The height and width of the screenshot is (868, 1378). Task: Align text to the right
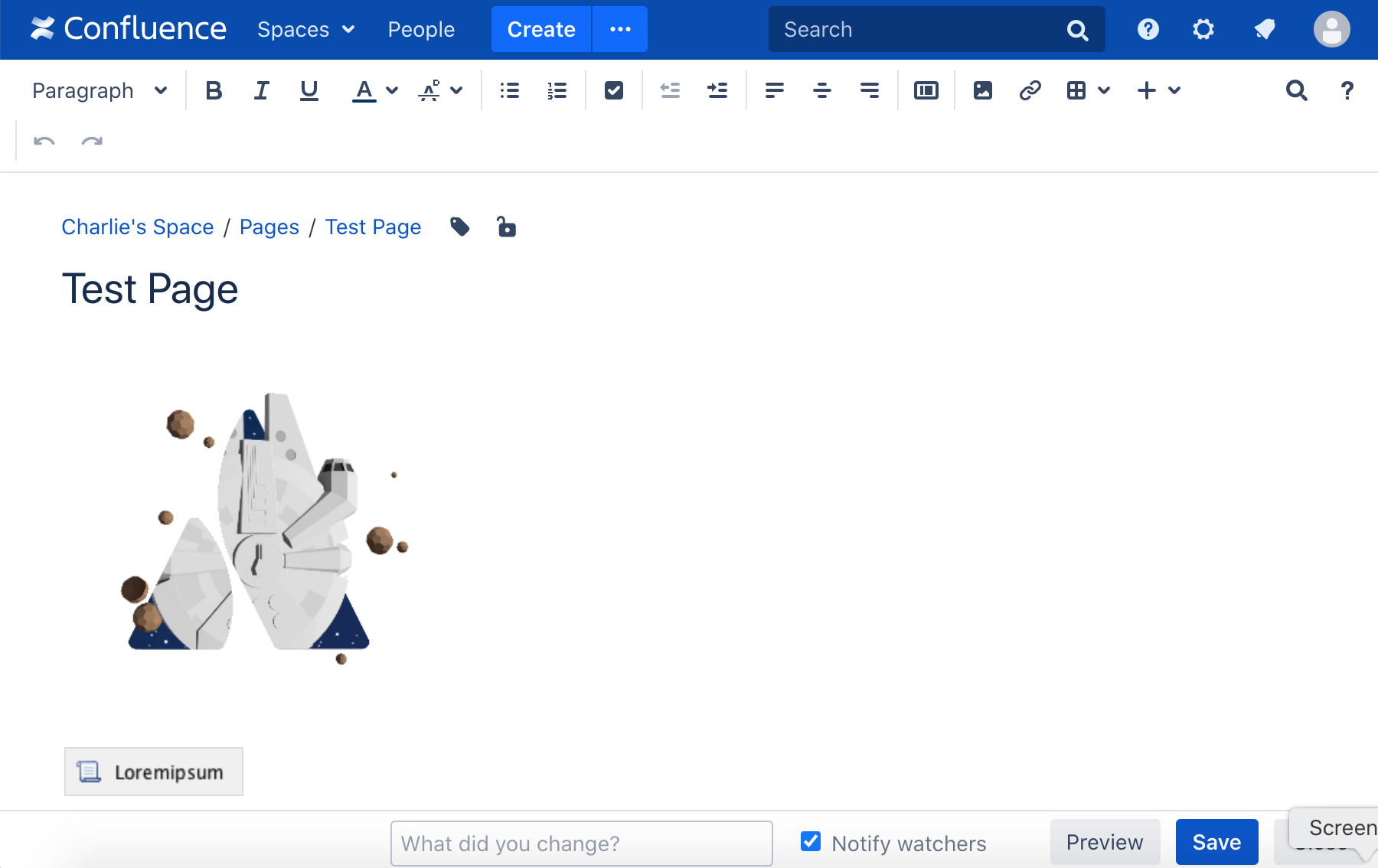coord(870,90)
